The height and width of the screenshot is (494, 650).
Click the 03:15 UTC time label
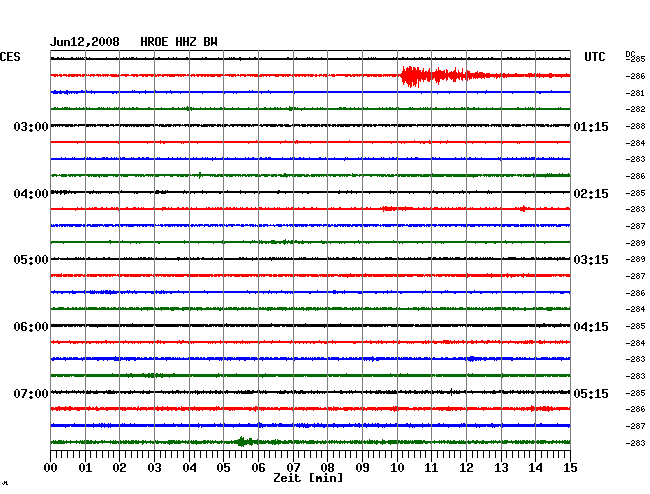click(x=591, y=259)
